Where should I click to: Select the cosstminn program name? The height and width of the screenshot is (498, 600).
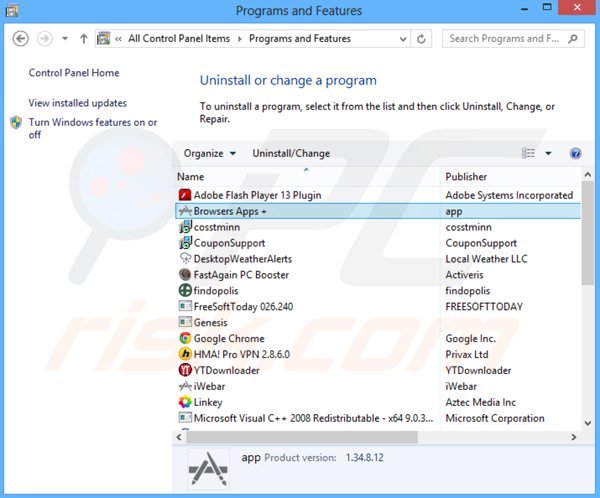(x=217, y=227)
